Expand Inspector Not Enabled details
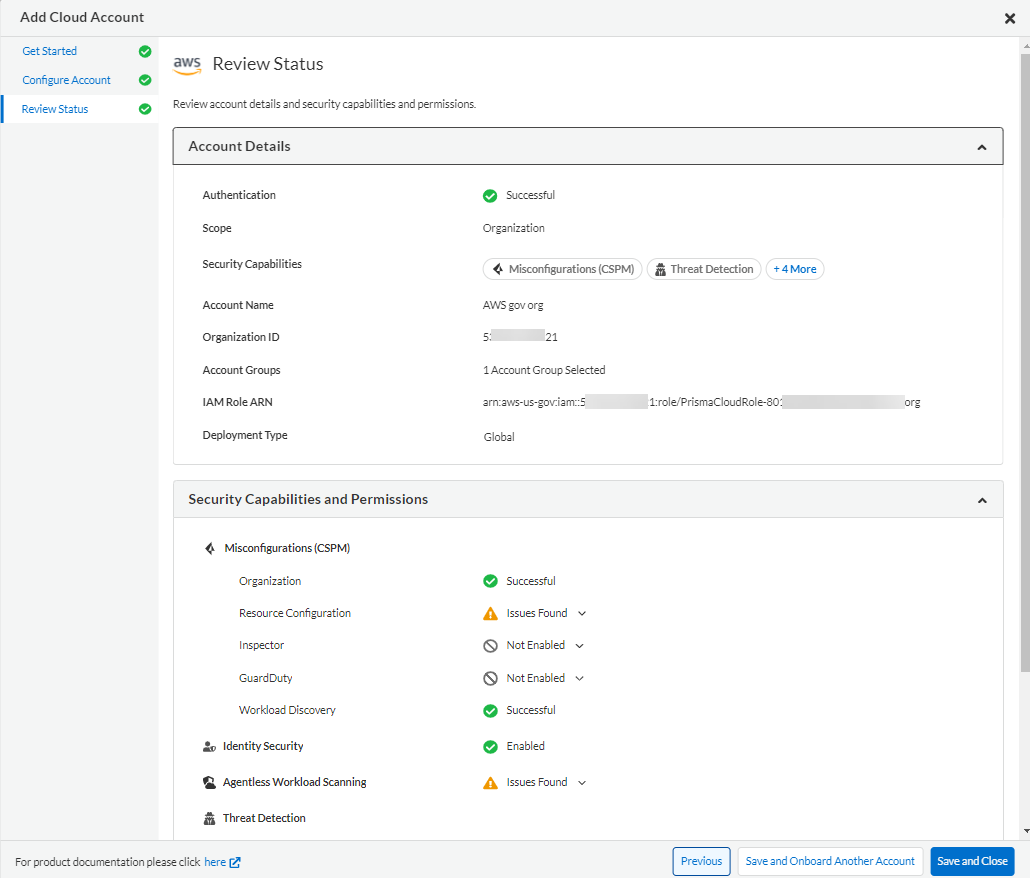The height and width of the screenshot is (878, 1030). tap(579, 646)
